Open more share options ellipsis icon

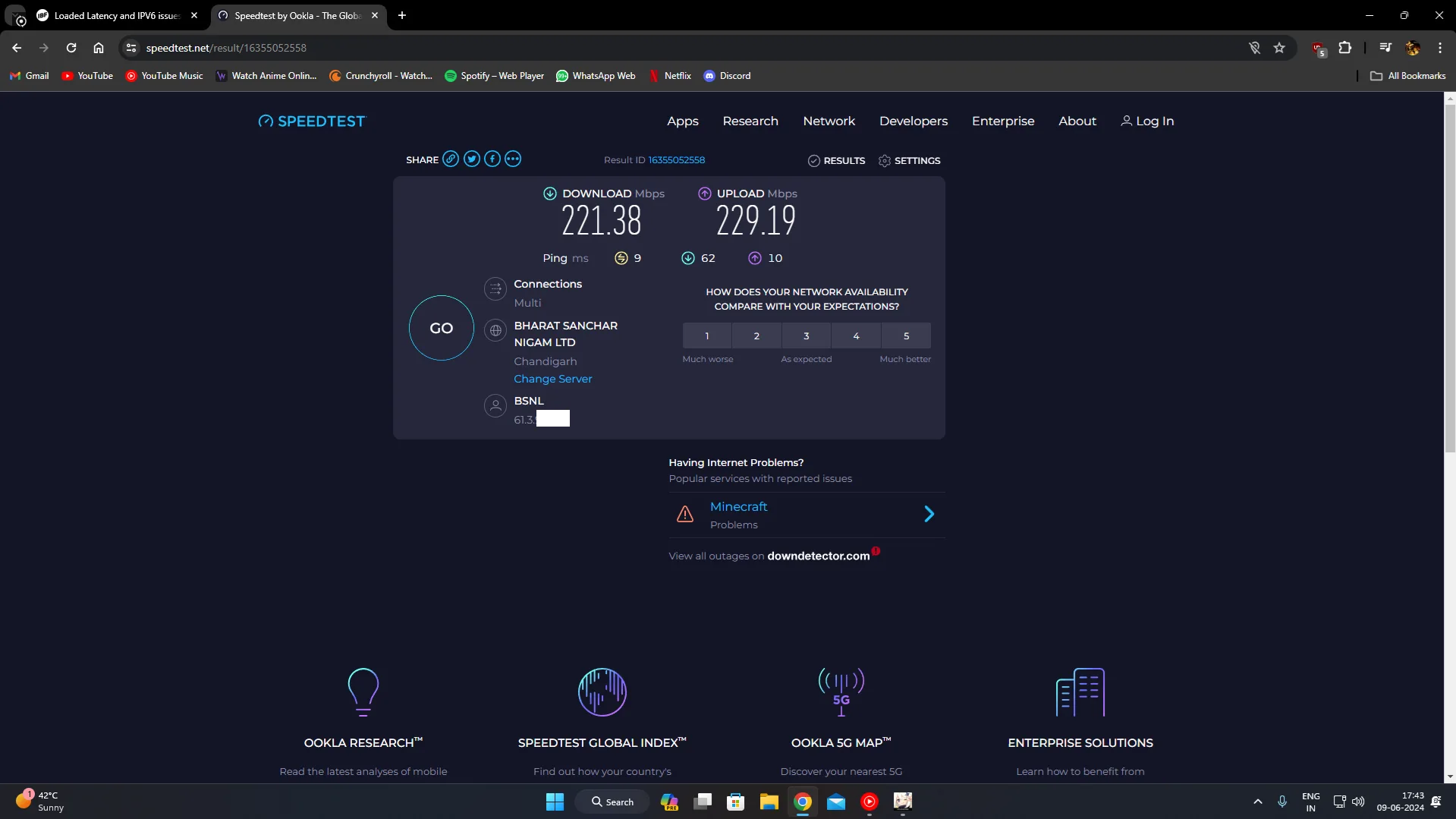click(513, 159)
